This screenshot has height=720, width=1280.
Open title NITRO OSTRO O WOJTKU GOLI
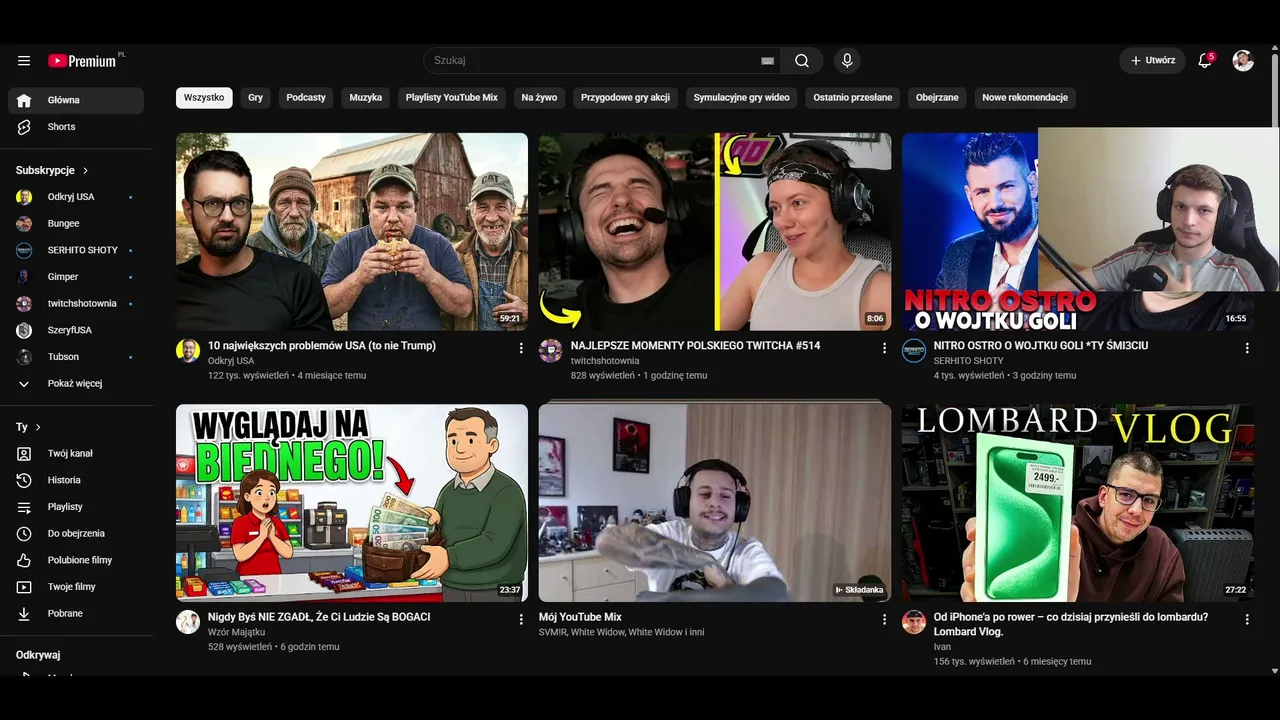(1041, 346)
